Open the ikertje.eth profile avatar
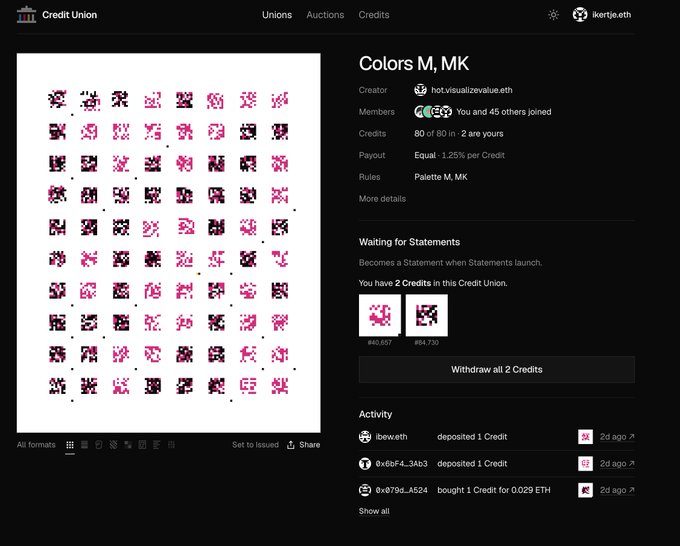 click(580, 15)
